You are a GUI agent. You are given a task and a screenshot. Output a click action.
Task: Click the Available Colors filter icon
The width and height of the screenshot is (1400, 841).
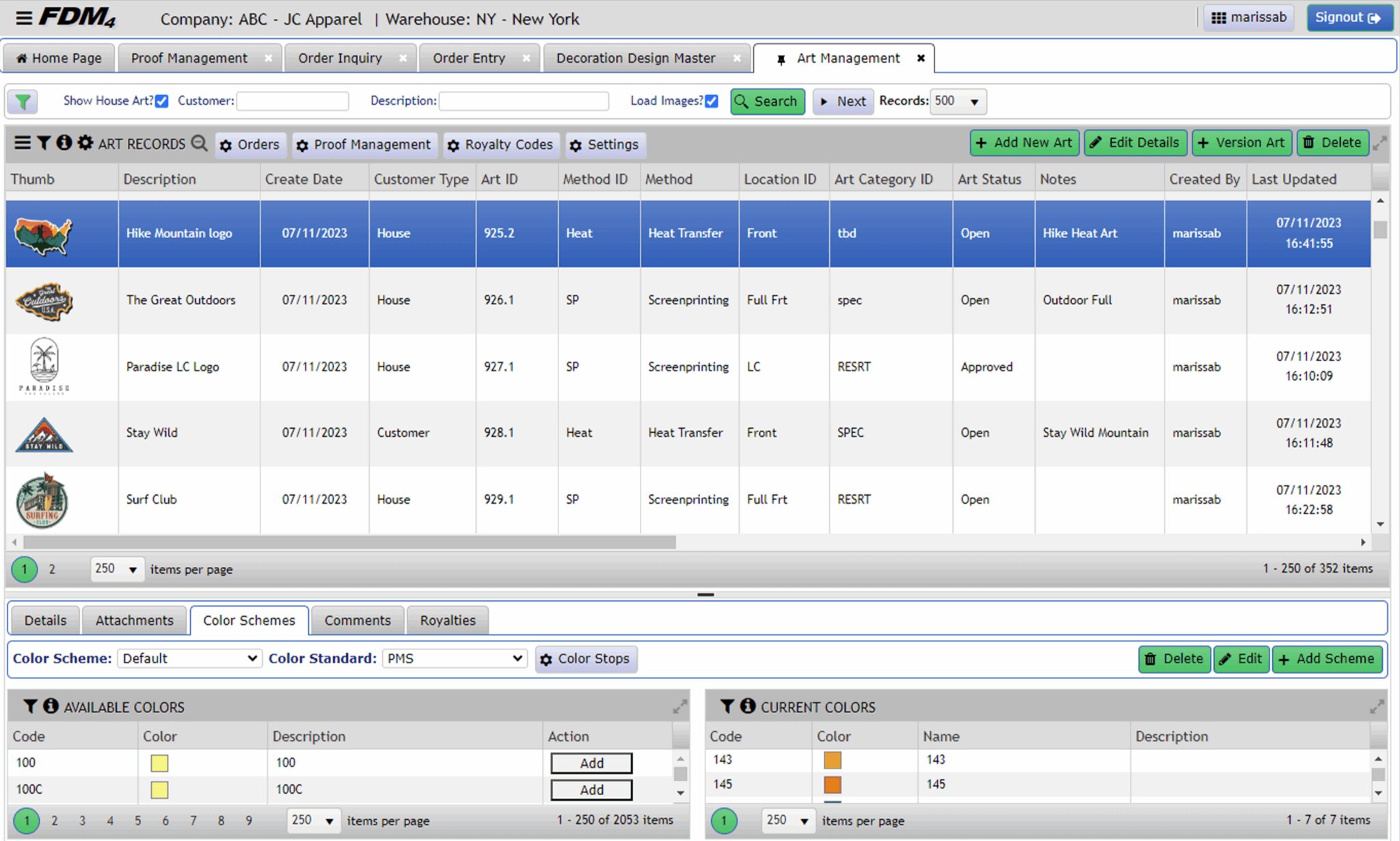coord(30,706)
